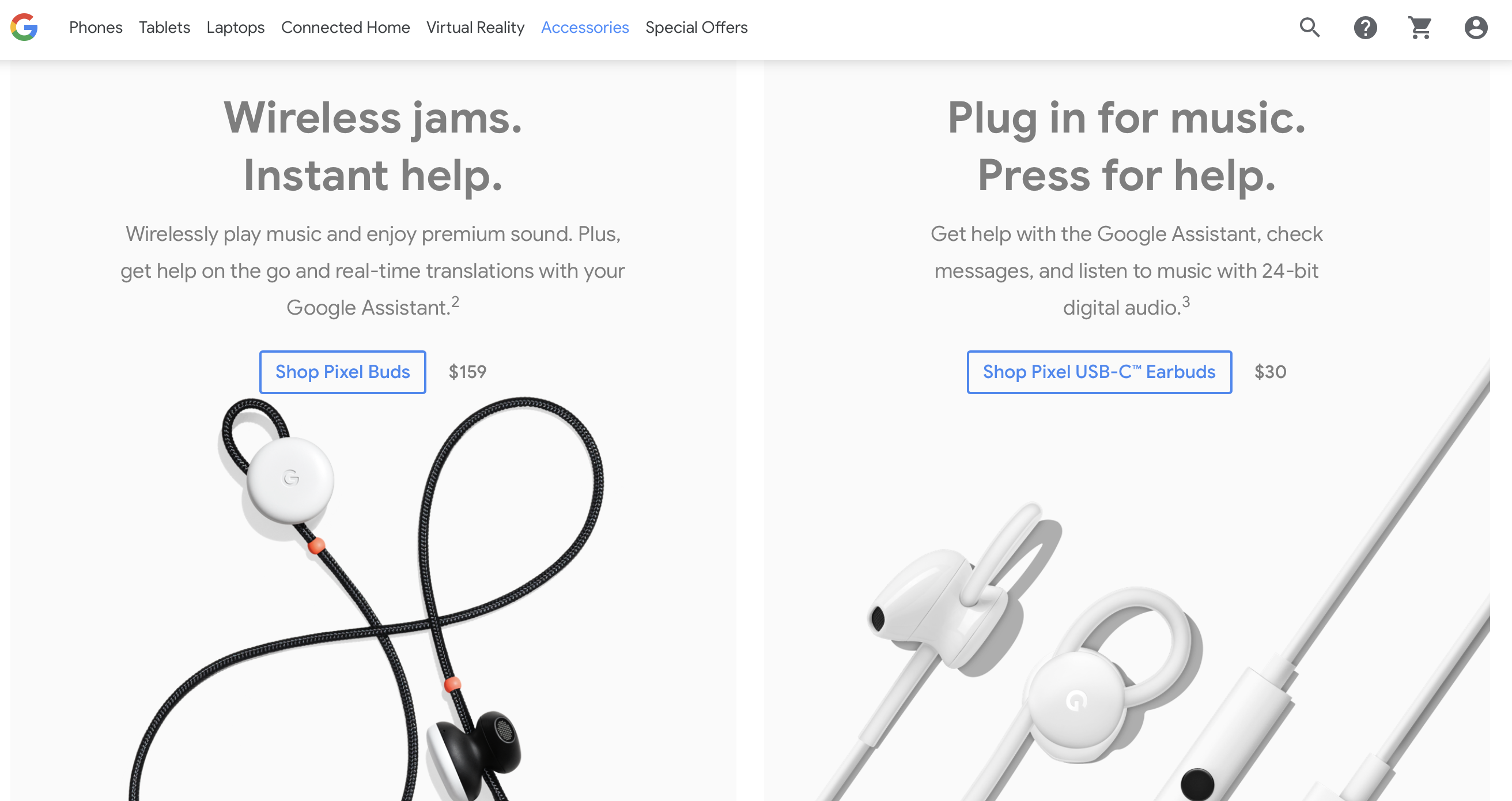Go to Tablets in navigation
Image resolution: width=1512 pixels, height=801 pixels.
[164, 28]
